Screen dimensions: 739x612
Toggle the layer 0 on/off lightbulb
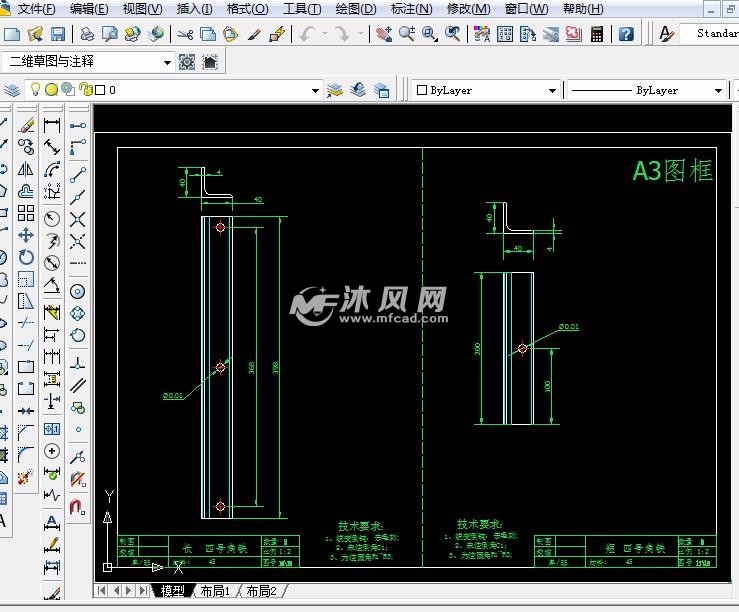35,89
